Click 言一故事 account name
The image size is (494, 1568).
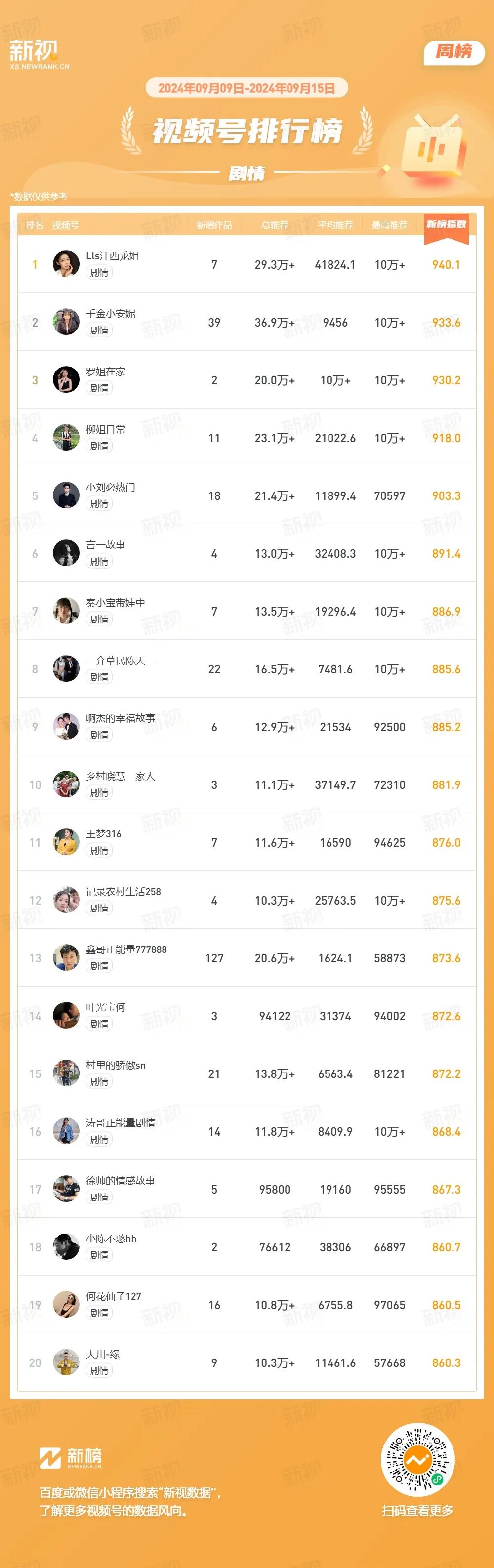click(x=106, y=545)
